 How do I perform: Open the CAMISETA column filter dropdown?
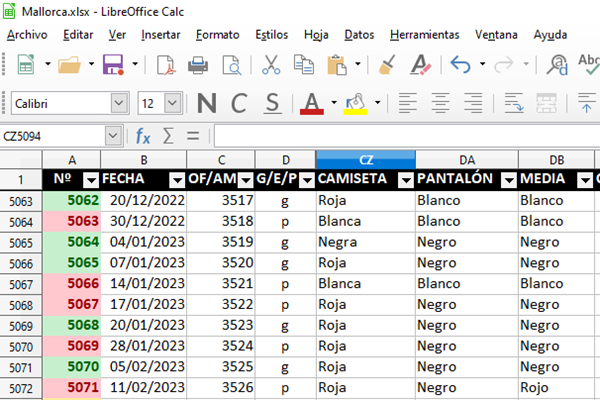coord(405,180)
